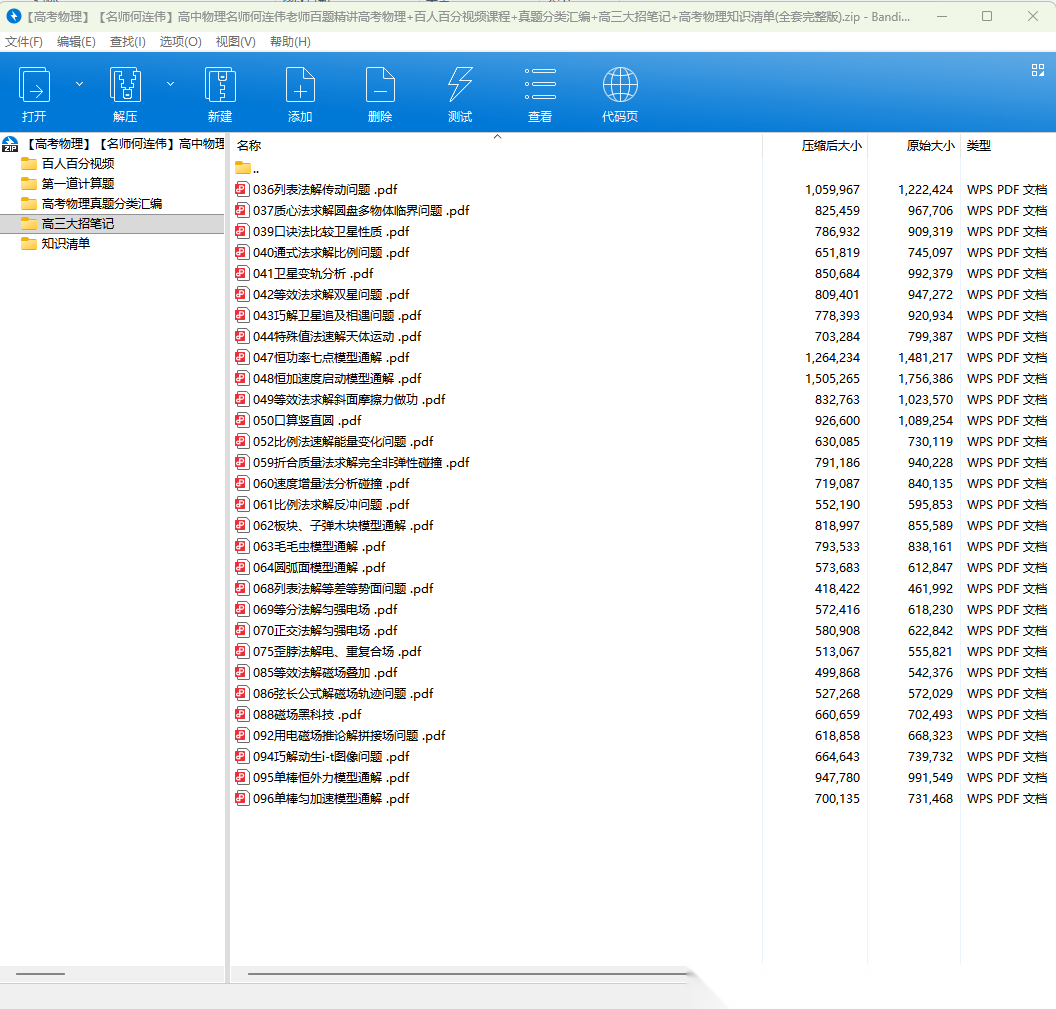Click the 新建 (New archive) icon
Viewport: 1056px width, 1009px height.
pos(220,86)
